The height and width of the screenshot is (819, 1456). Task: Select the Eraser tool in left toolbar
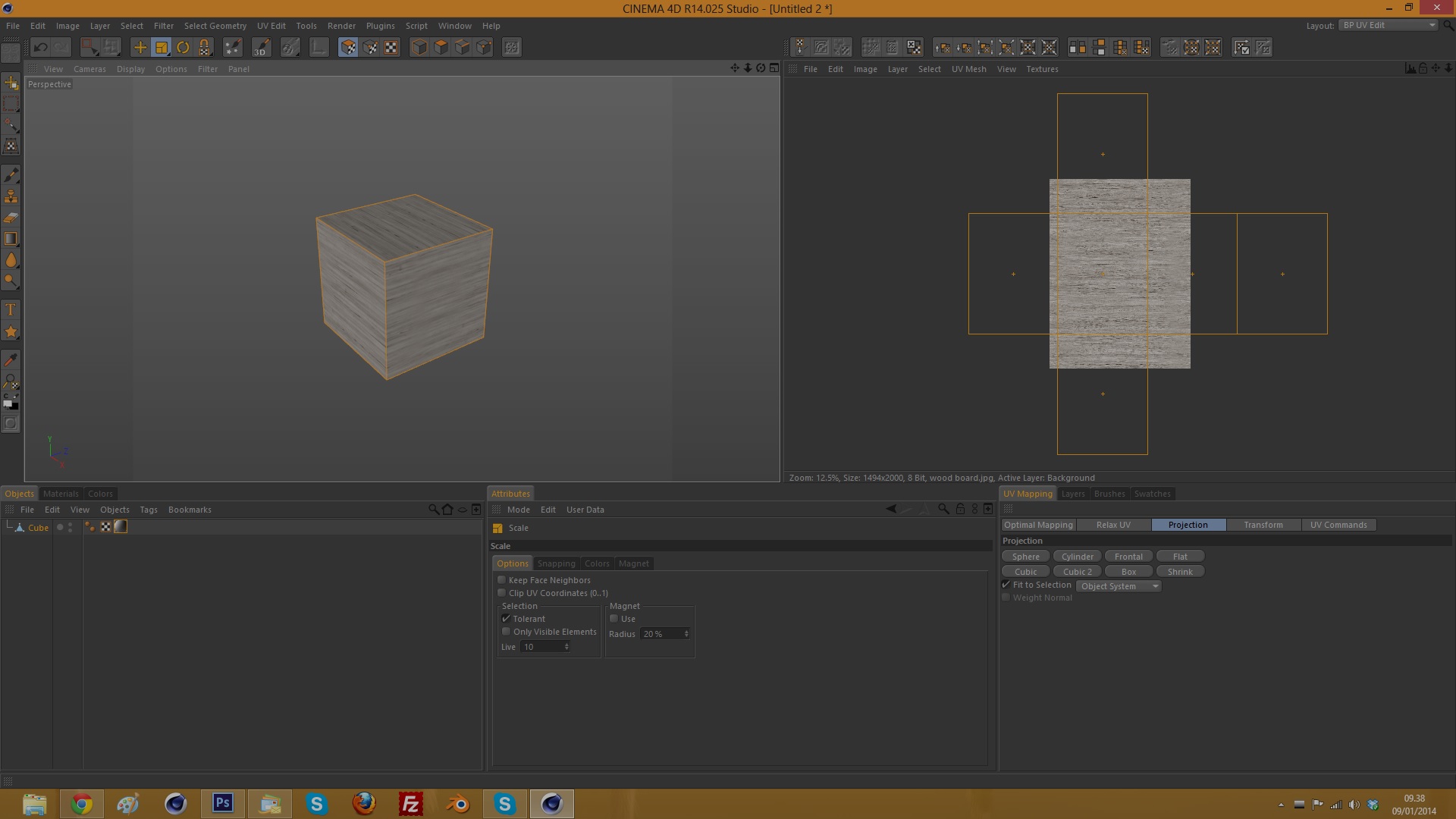11,218
